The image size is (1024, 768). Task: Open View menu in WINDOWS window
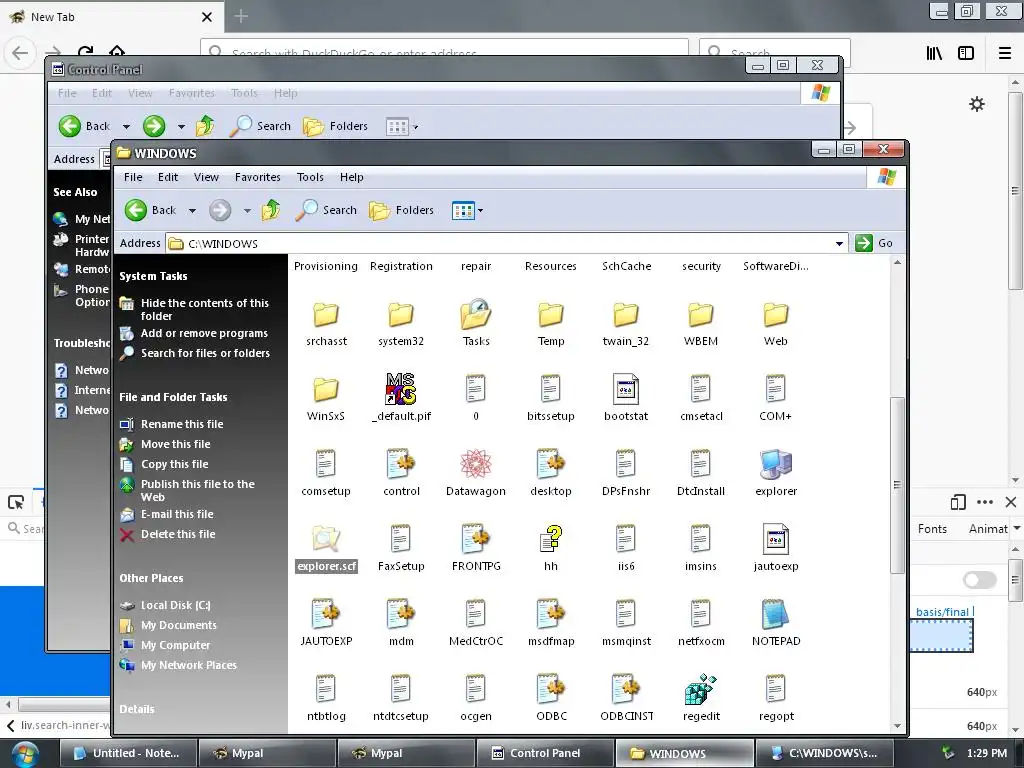coord(206,177)
